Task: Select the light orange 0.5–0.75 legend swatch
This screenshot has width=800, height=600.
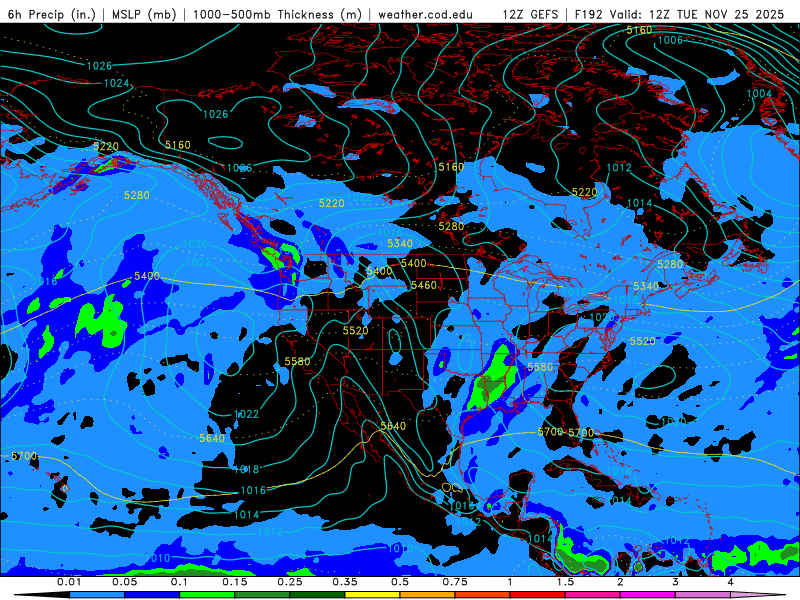Action: (x=428, y=595)
